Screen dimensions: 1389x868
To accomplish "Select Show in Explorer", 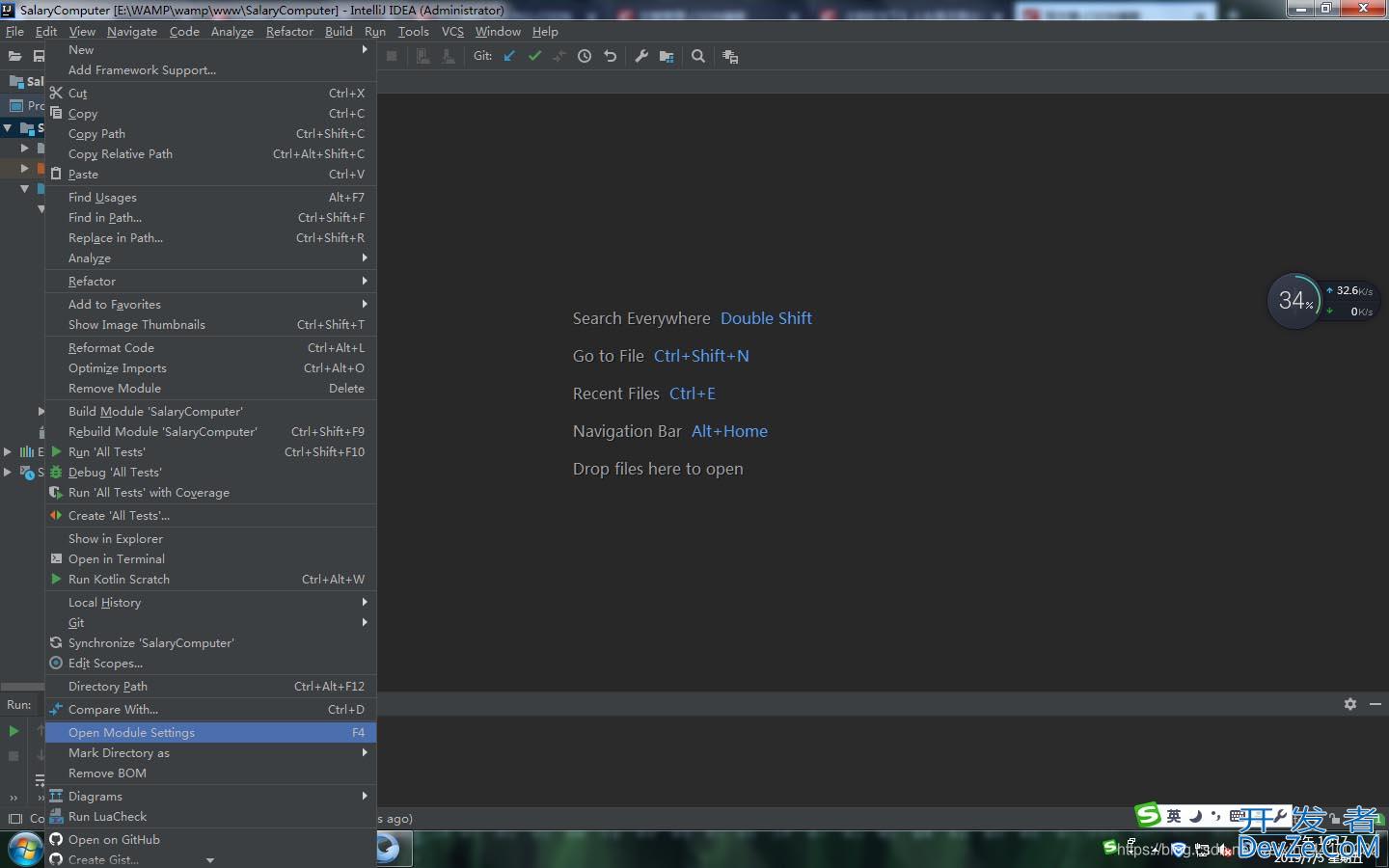I will pos(210,538).
